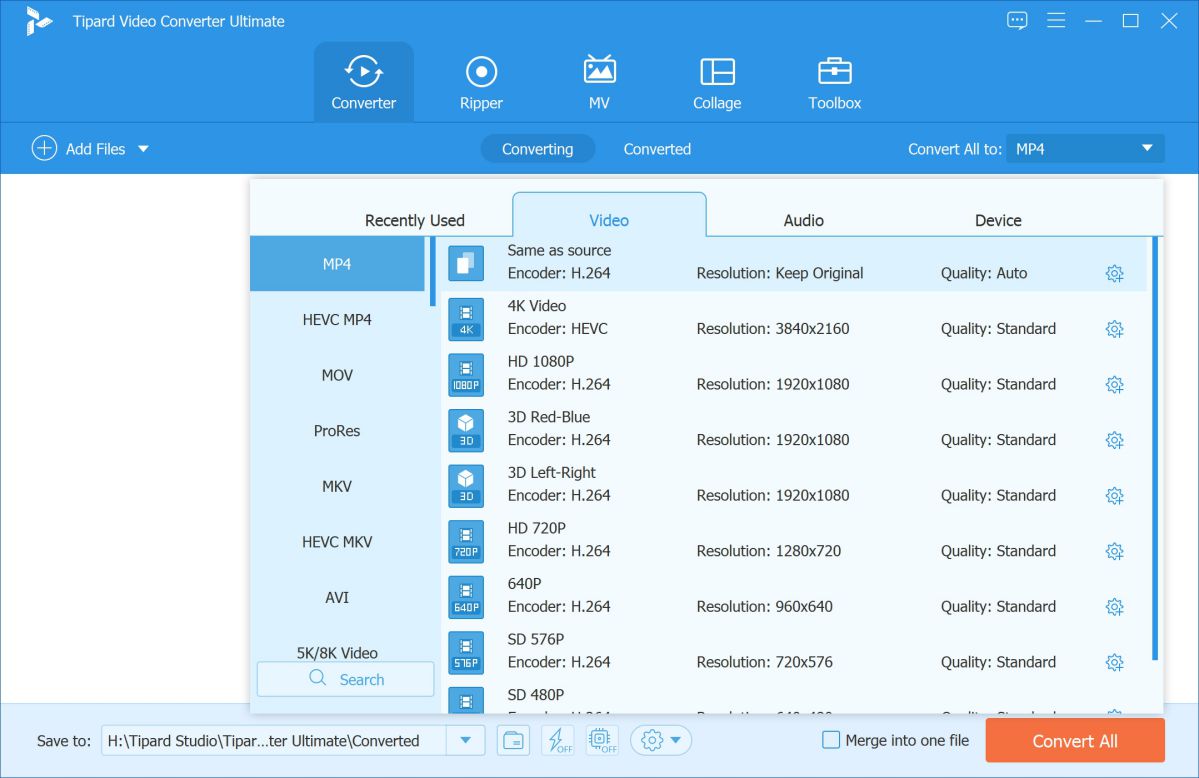Open settings gear for 3D Left-Right preset
The image size is (1199, 778).
(x=1114, y=496)
